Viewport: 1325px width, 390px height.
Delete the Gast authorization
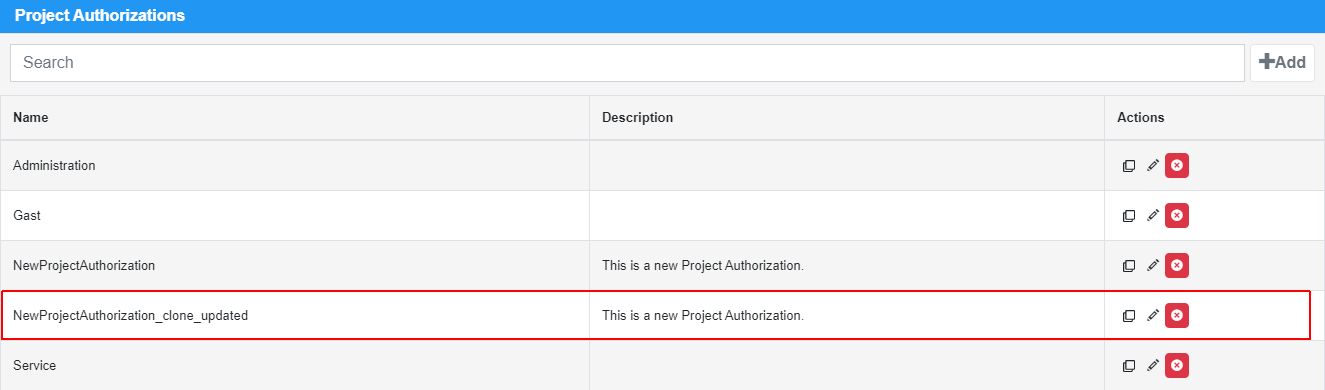[1177, 215]
